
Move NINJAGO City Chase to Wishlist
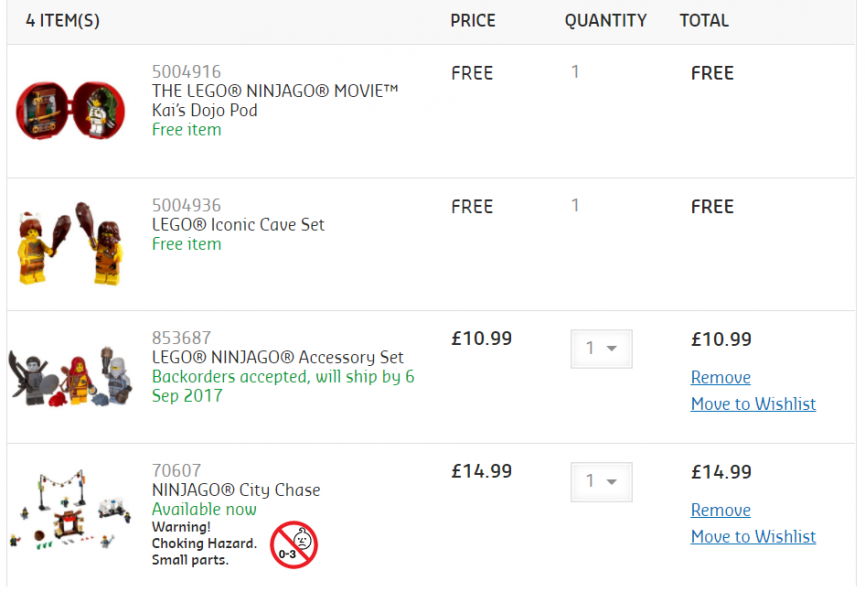[753, 536]
